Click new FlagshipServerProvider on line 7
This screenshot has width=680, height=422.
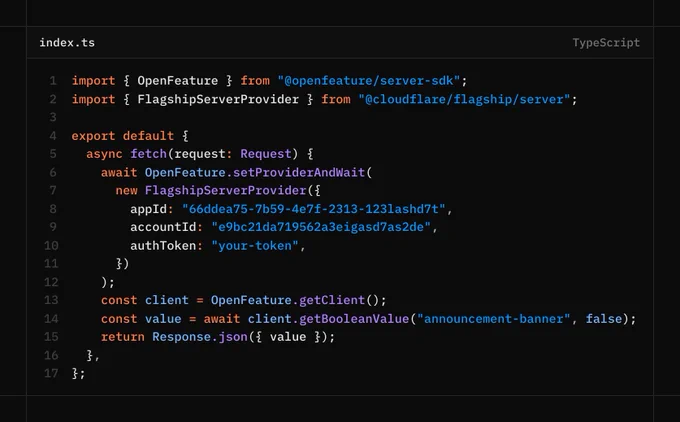tap(211, 190)
